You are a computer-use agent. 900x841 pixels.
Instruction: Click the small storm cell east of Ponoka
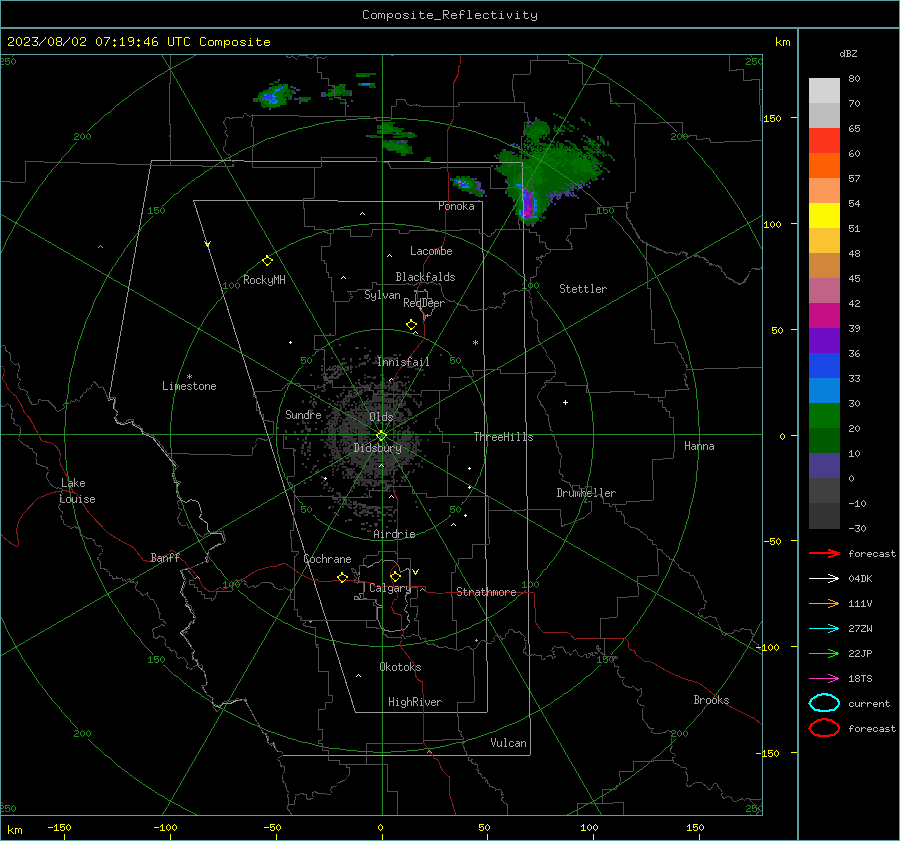tap(467, 184)
